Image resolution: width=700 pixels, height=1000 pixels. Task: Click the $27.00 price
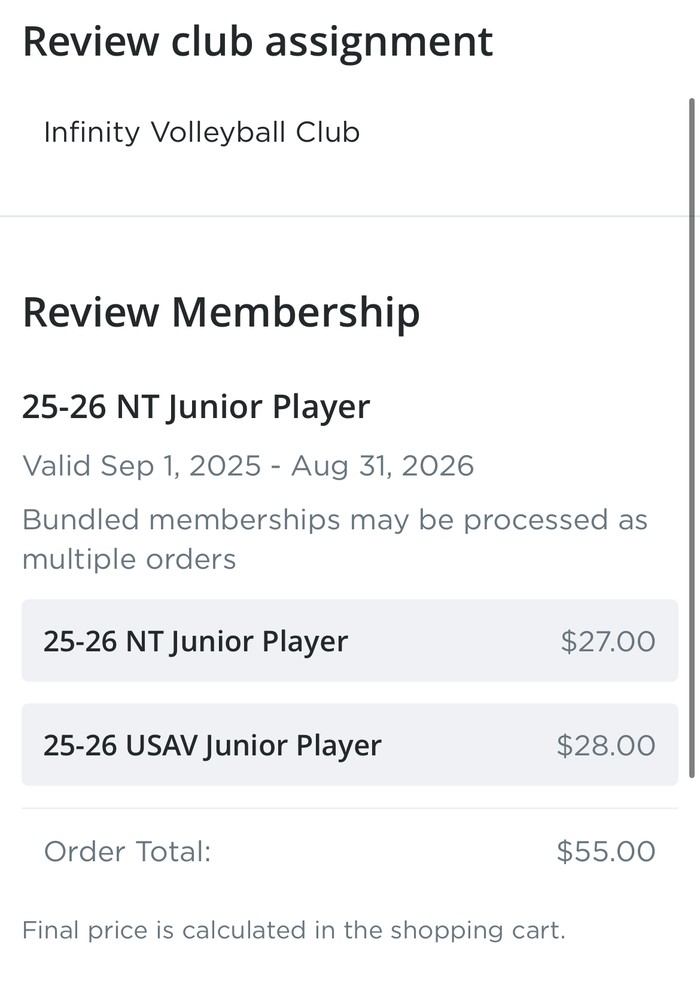pos(607,641)
